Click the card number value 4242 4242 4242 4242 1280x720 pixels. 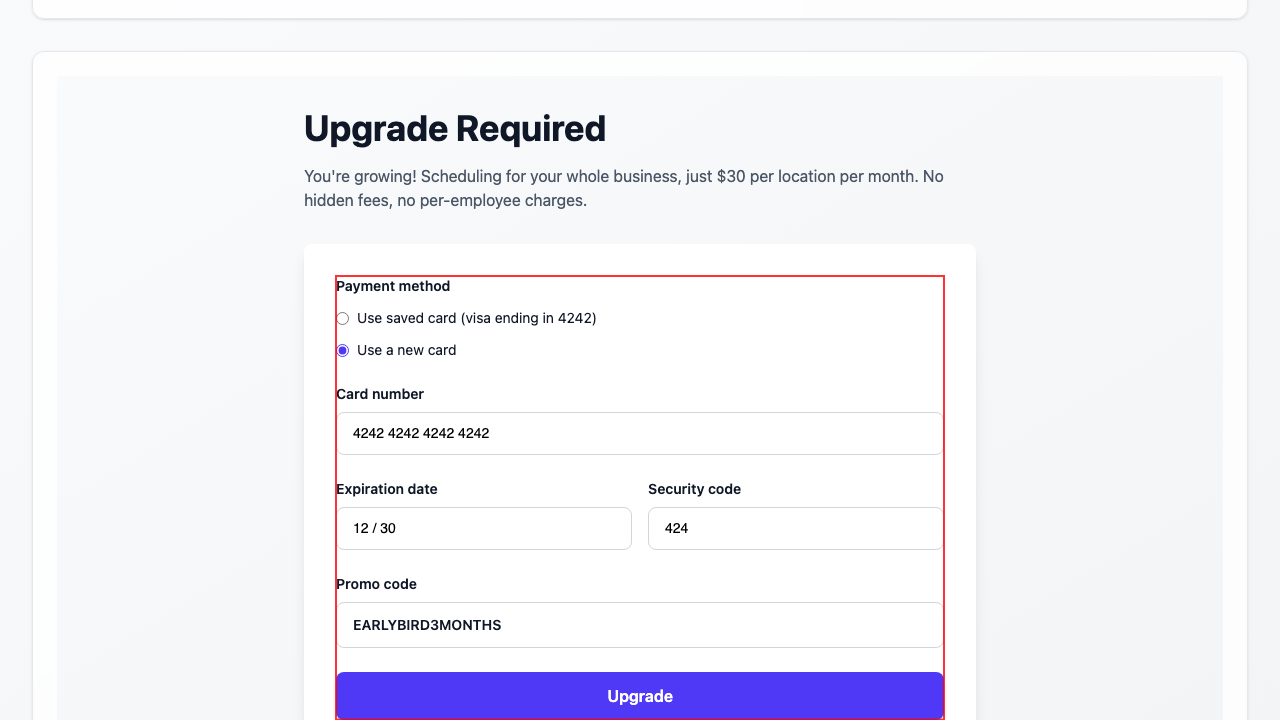click(420, 433)
